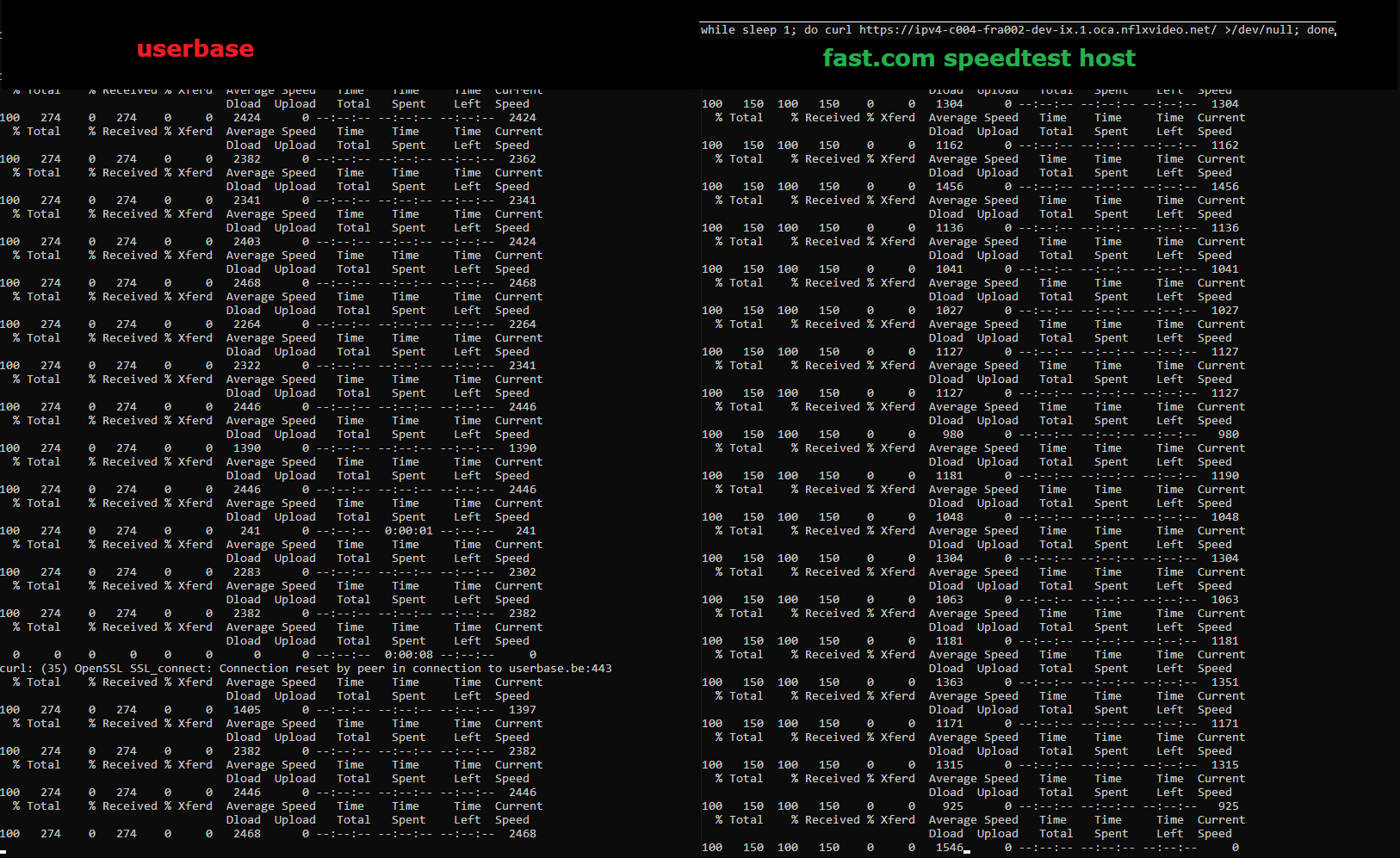Click the 'while sleep 1' command start

[x=741, y=30]
